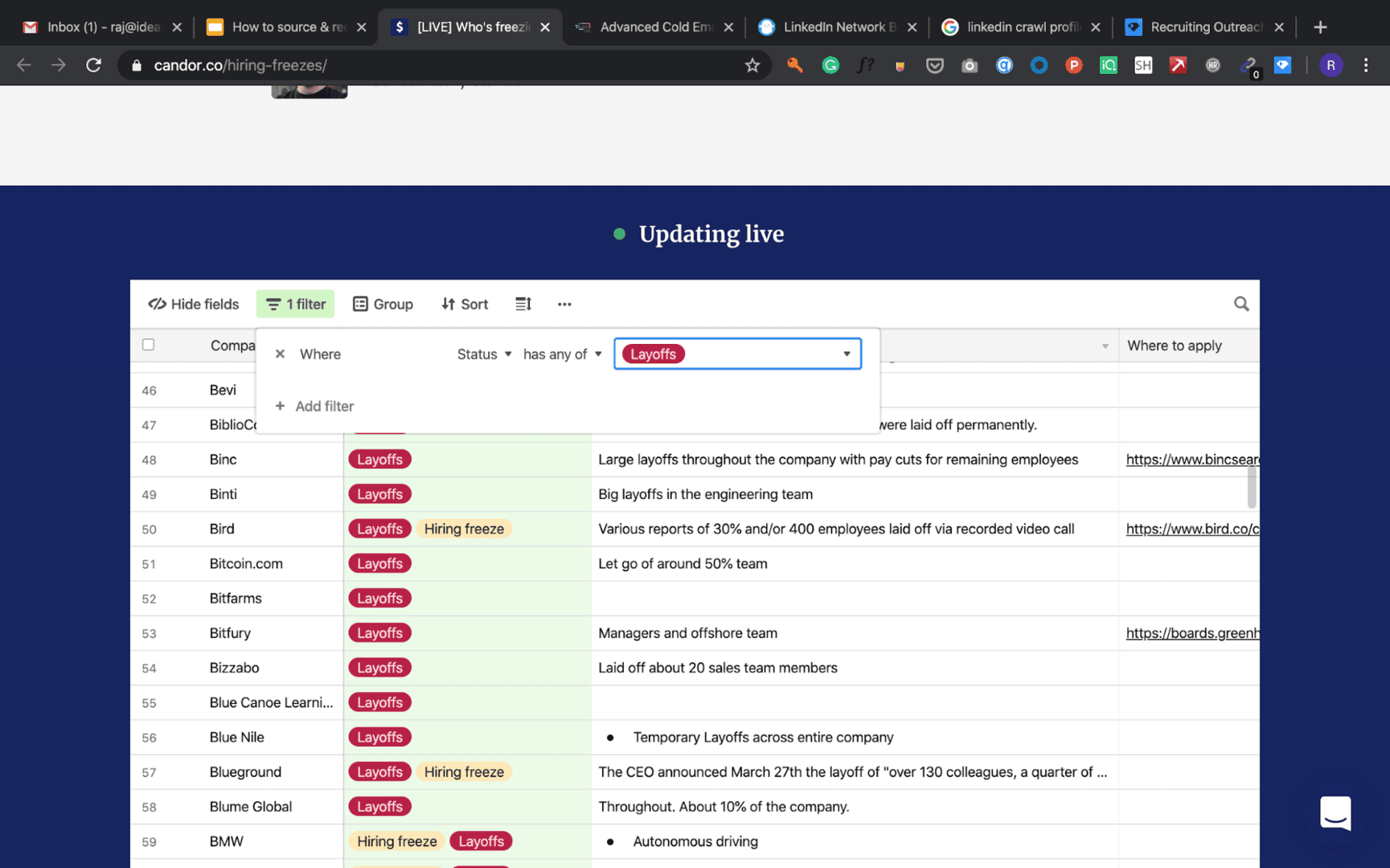Viewport: 1390px width, 868px height.
Task: Reload the candor.co page
Action: (x=93, y=65)
